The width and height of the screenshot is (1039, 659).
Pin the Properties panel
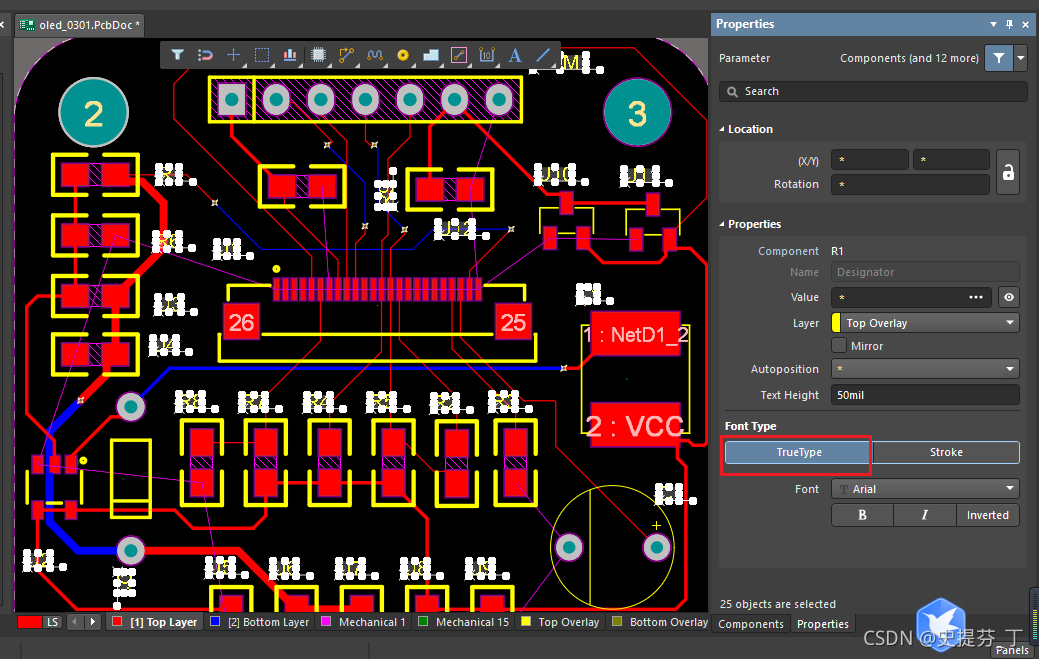[1009, 25]
